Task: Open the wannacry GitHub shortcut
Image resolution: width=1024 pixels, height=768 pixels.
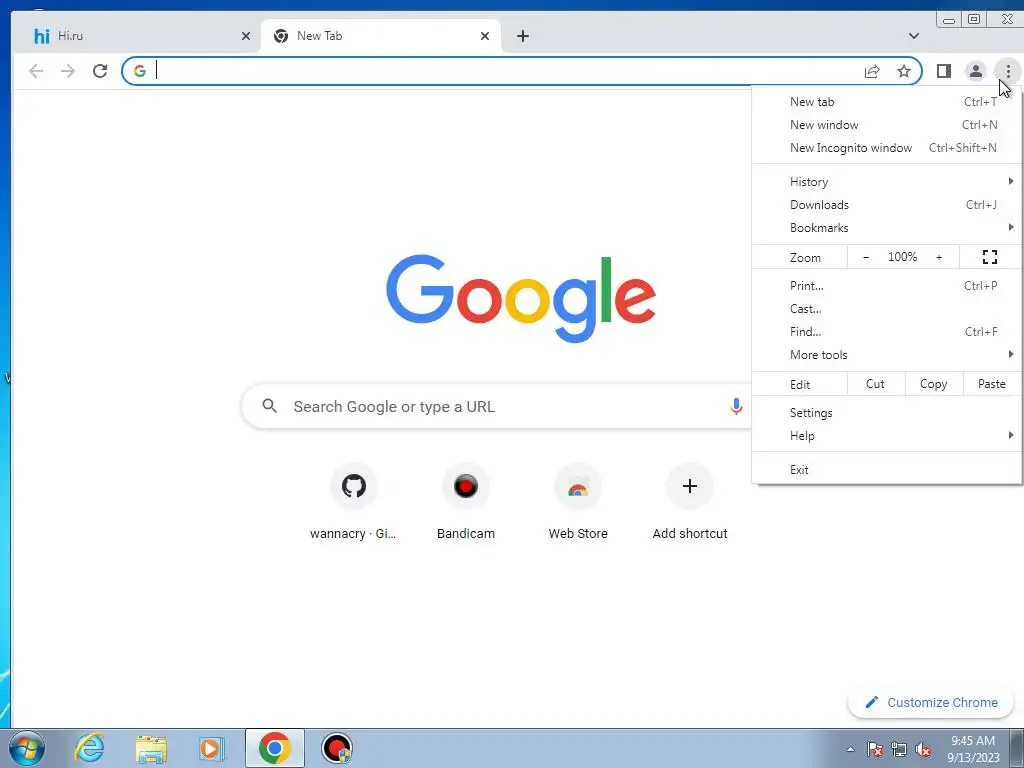Action: pos(353,502)
